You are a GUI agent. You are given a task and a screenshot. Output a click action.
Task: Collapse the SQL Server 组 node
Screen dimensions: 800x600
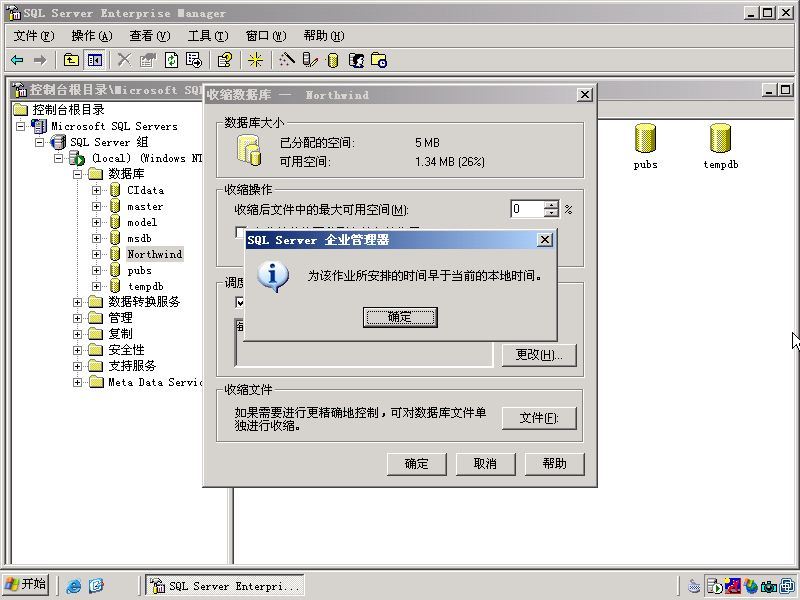[39, 142]
